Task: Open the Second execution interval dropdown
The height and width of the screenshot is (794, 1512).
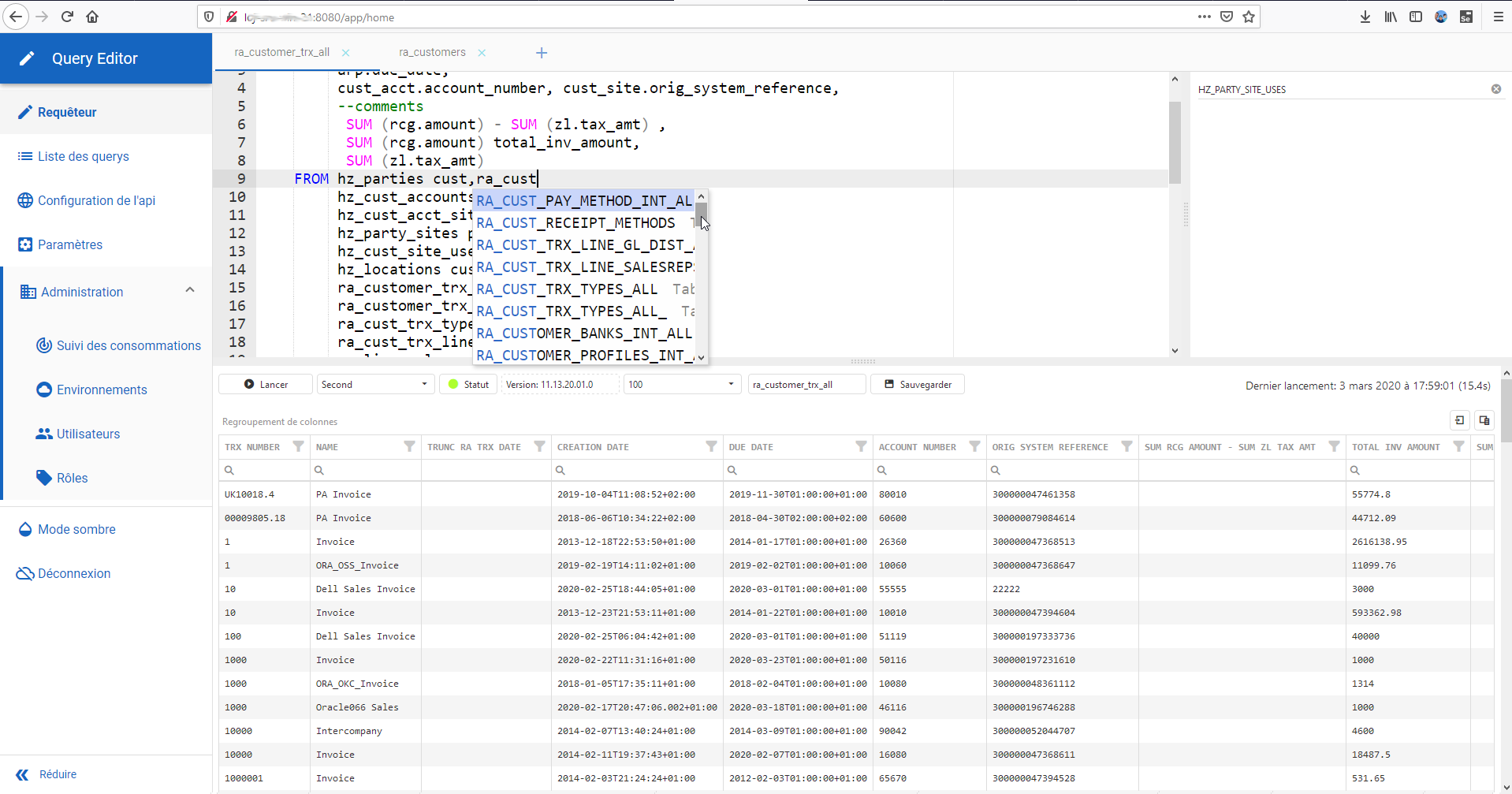Action: click(x=374, y=384)
